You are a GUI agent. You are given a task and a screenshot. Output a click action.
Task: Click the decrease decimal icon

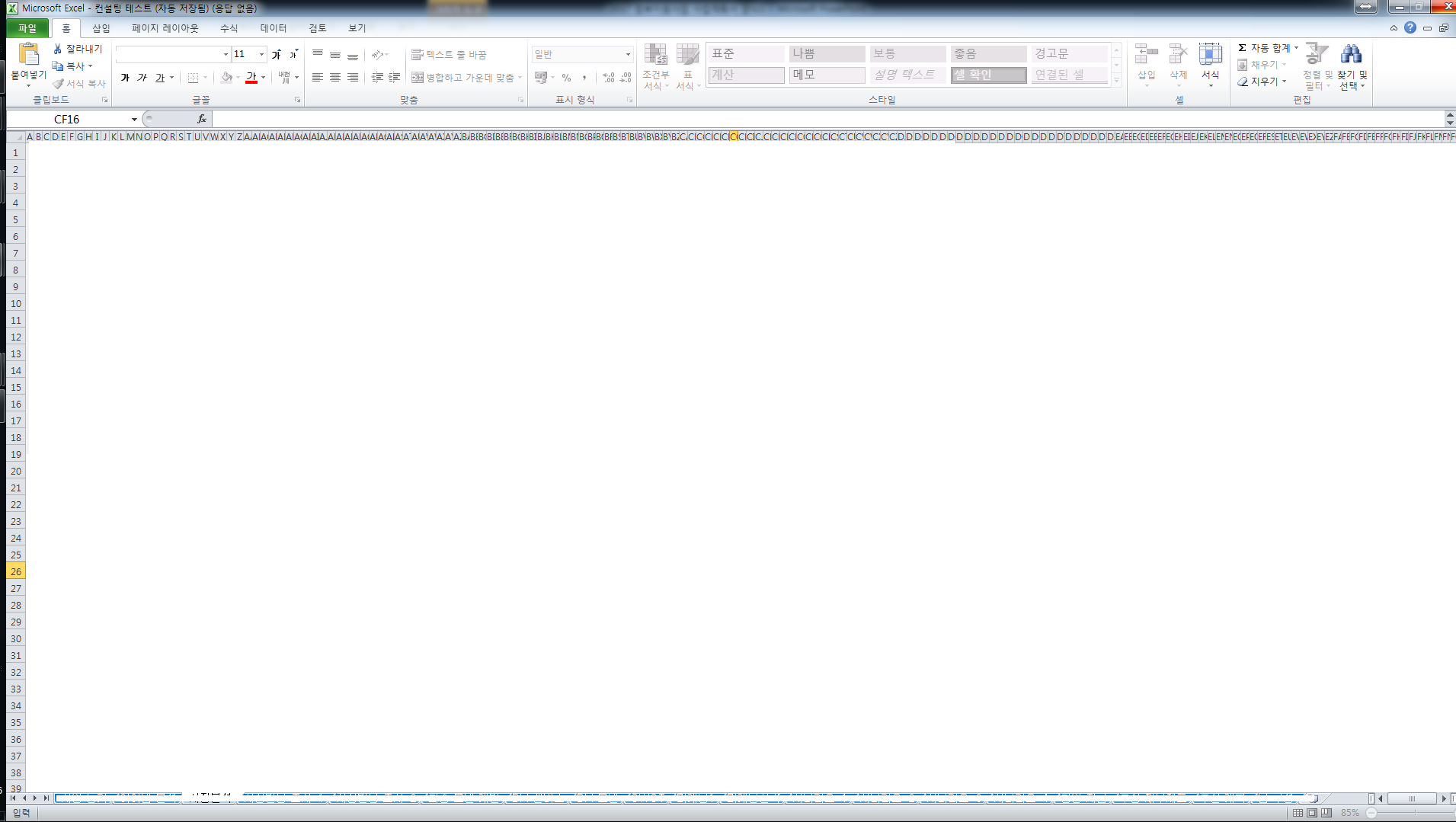(626, 78)
